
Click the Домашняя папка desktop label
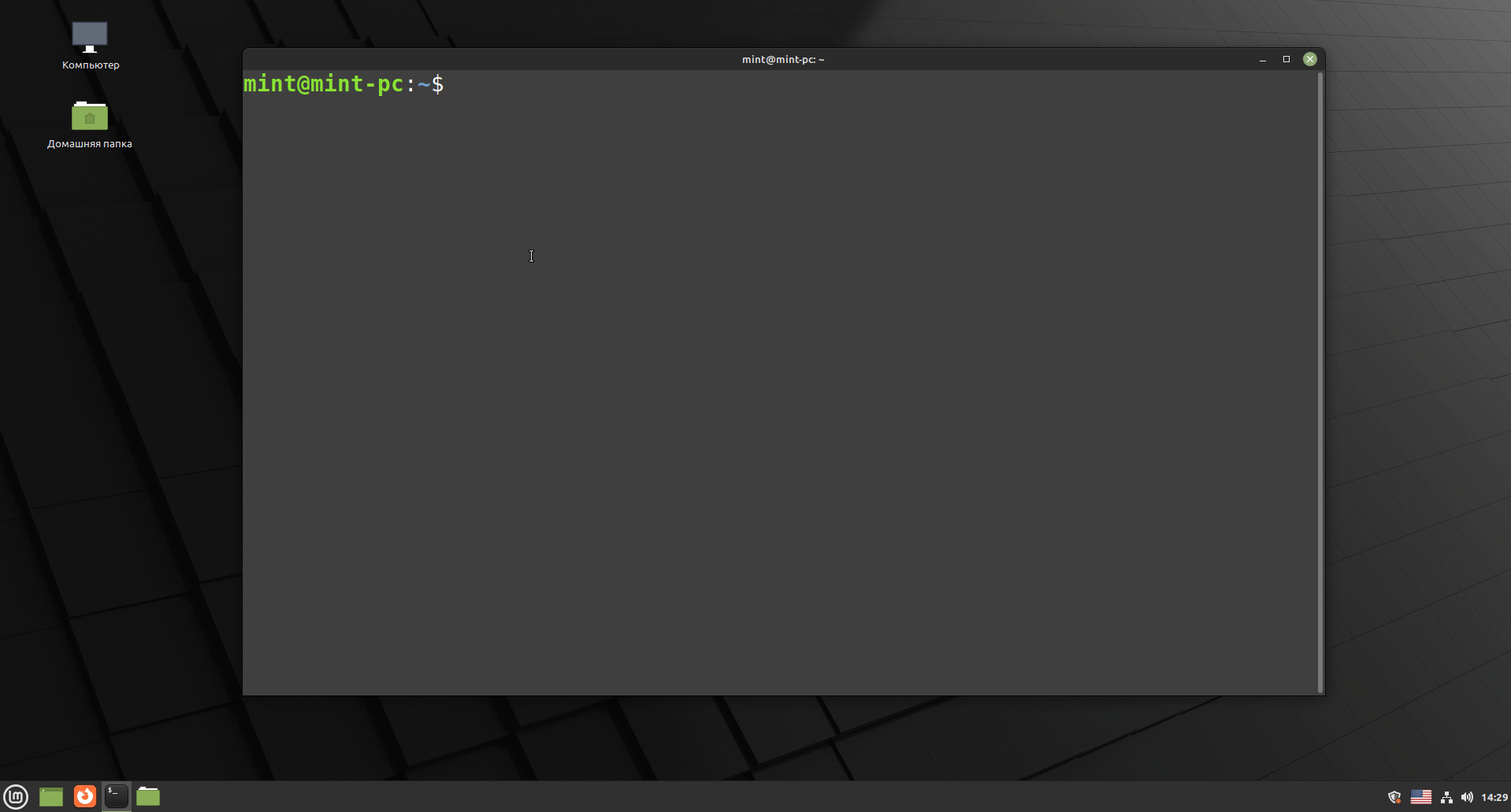(90, 144)
